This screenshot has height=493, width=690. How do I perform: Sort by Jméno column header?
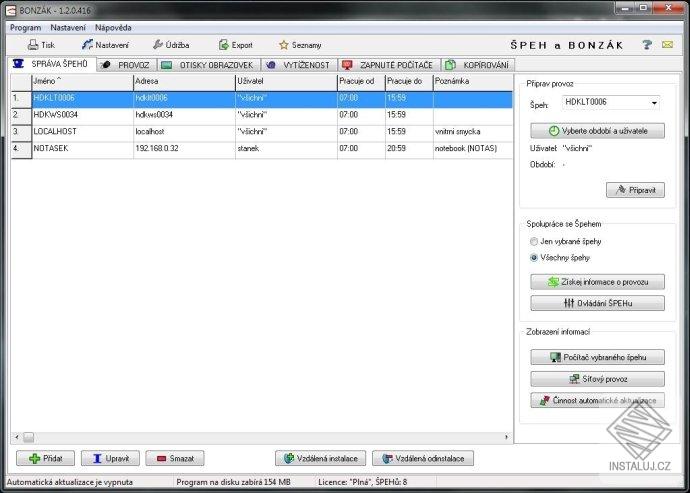pos(83,81)
